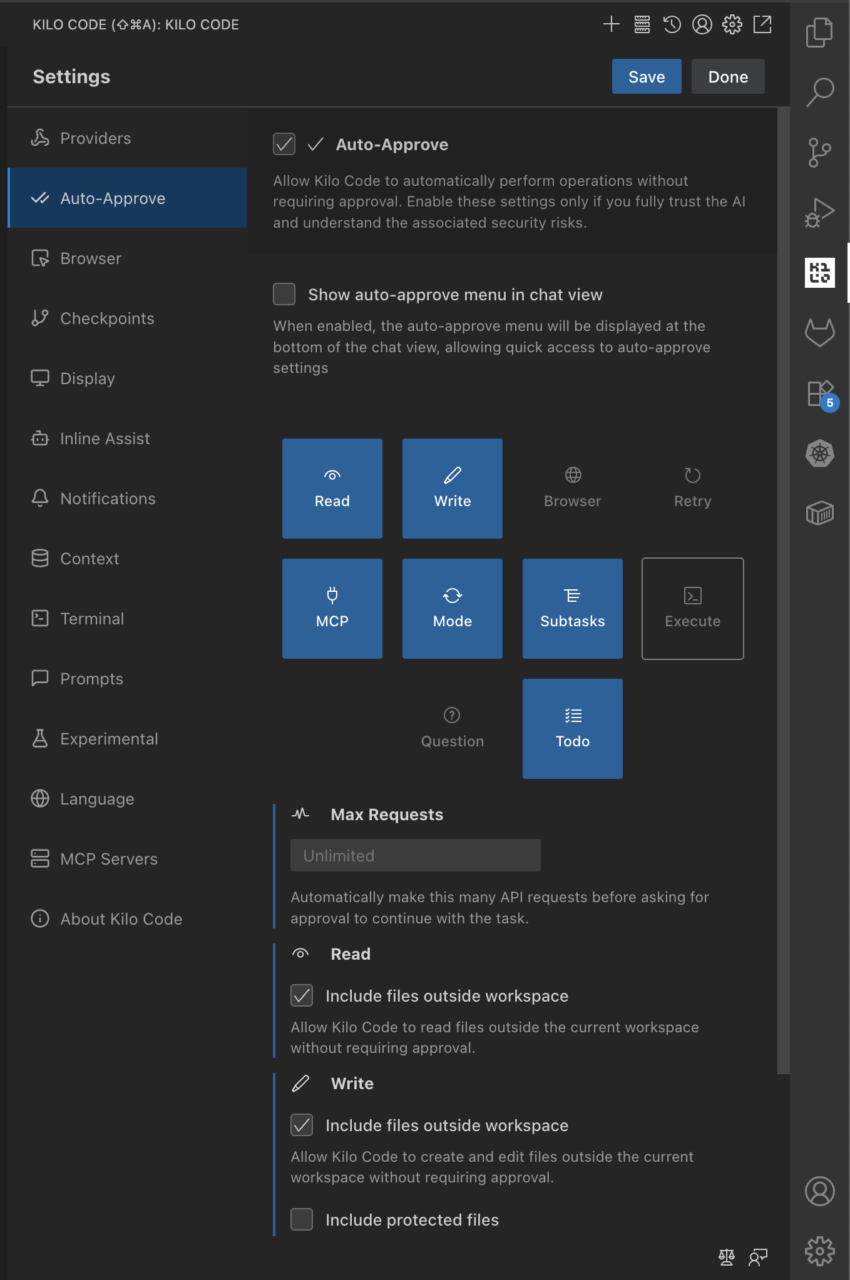Open the Search view in the sidebar
Image resolution: width=850 pixels, height=1280 pixels.
pos(819,93)
